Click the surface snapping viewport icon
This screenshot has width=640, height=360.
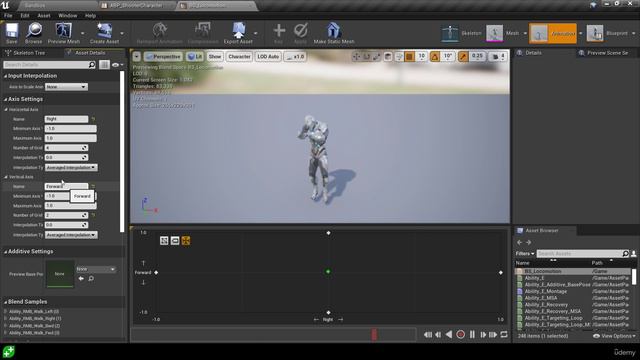coord(399,57)
